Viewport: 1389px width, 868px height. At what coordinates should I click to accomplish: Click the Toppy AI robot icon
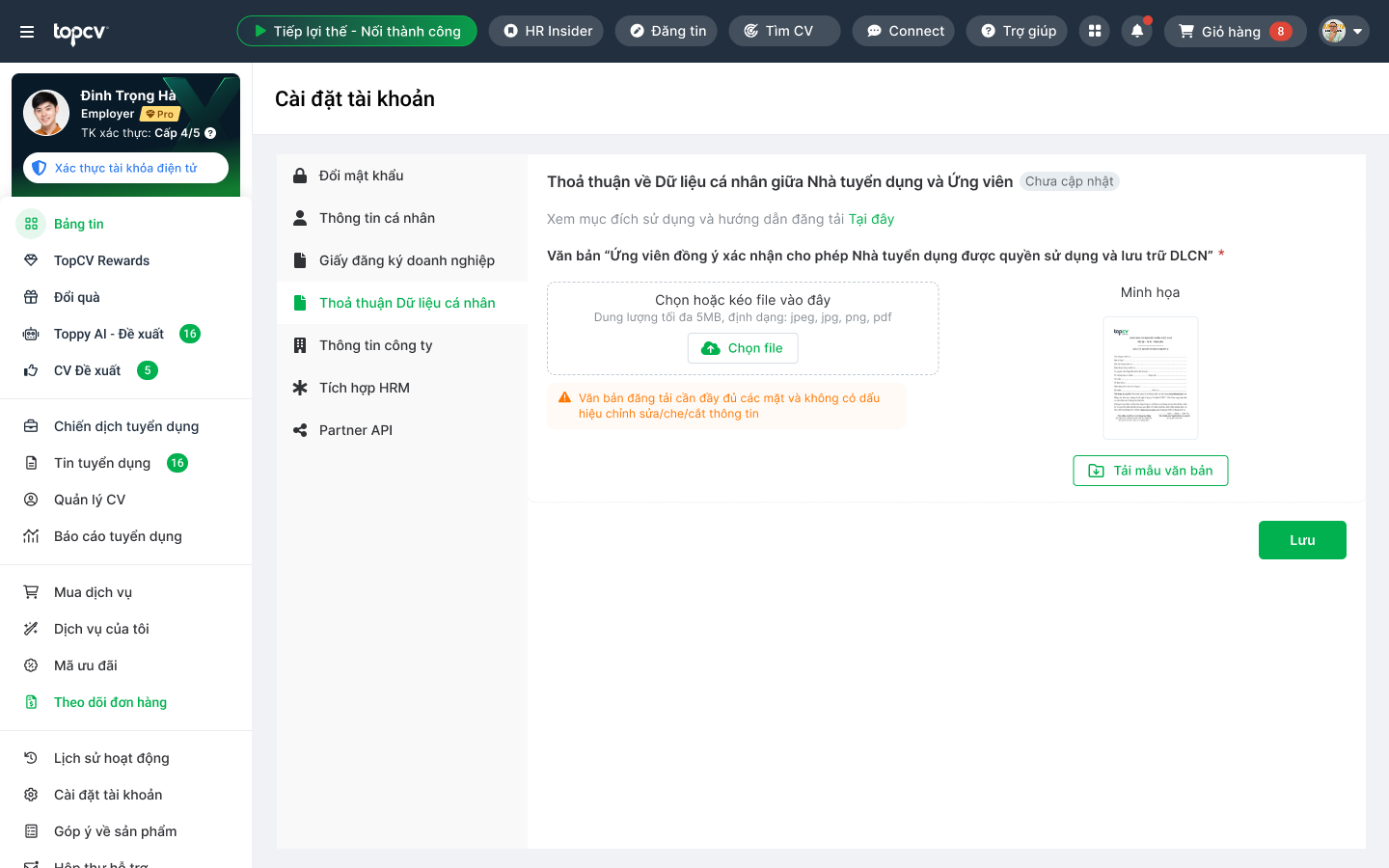pos(31,334)
